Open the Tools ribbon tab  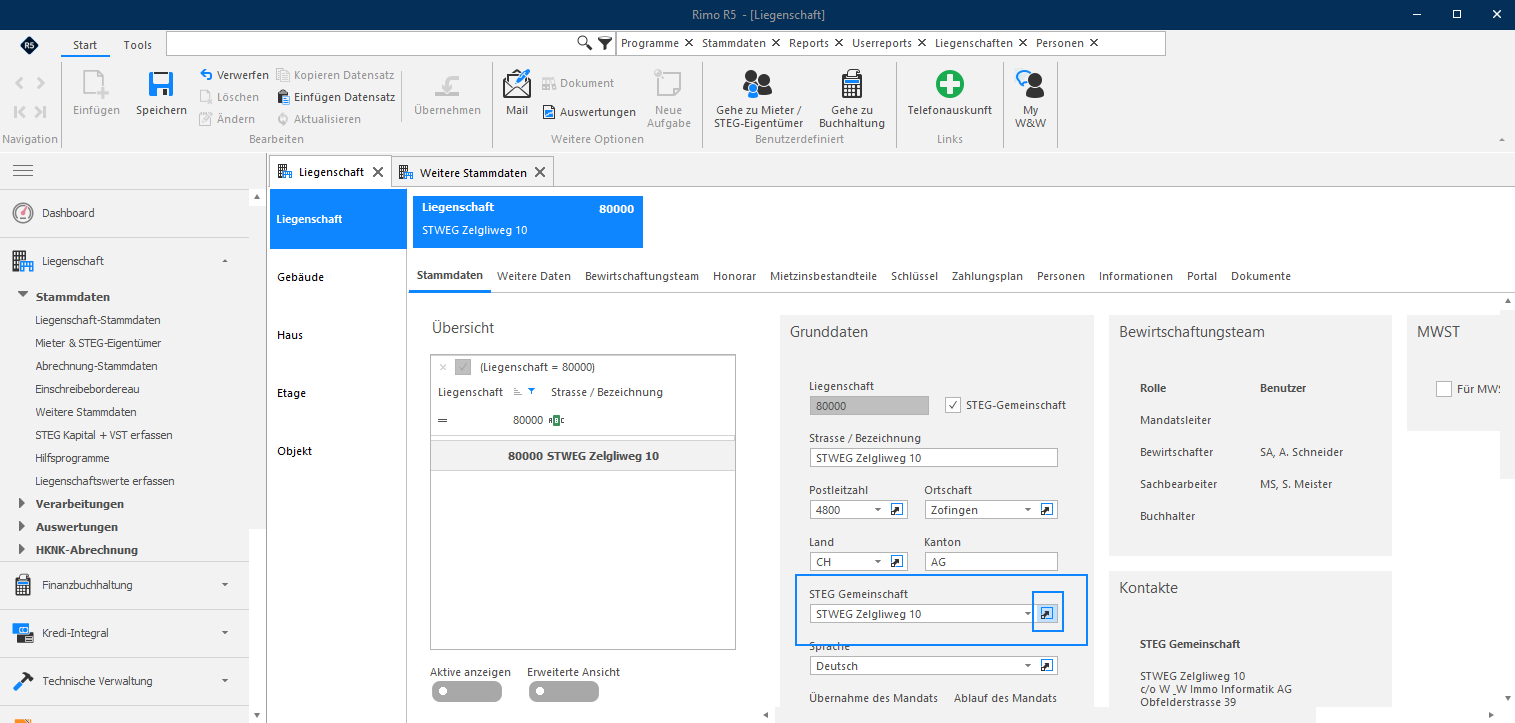pyautogui.click(x=138, y=45)
